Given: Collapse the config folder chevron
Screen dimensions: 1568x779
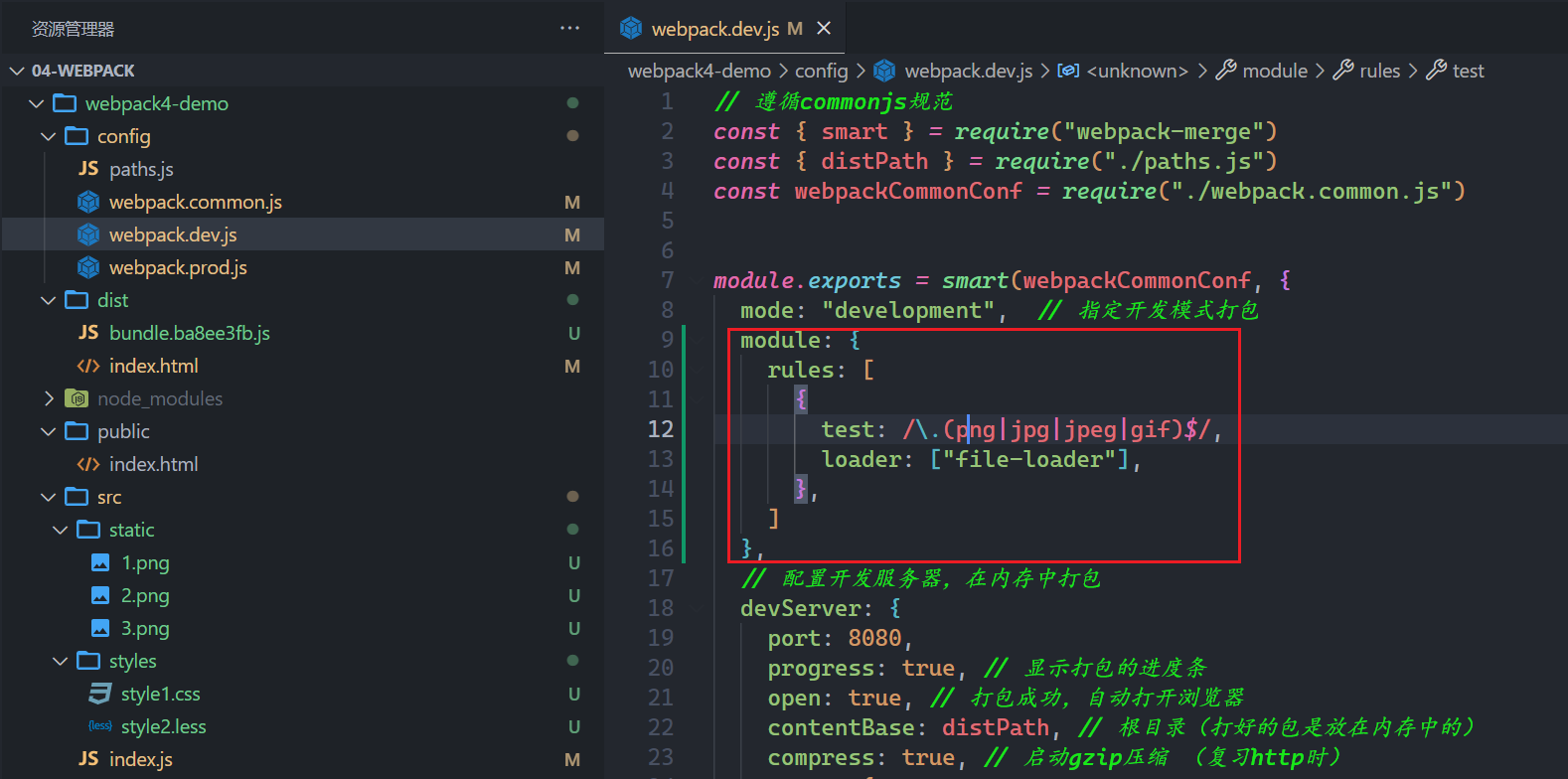Looking at the screenshot, I should [49, 136].
